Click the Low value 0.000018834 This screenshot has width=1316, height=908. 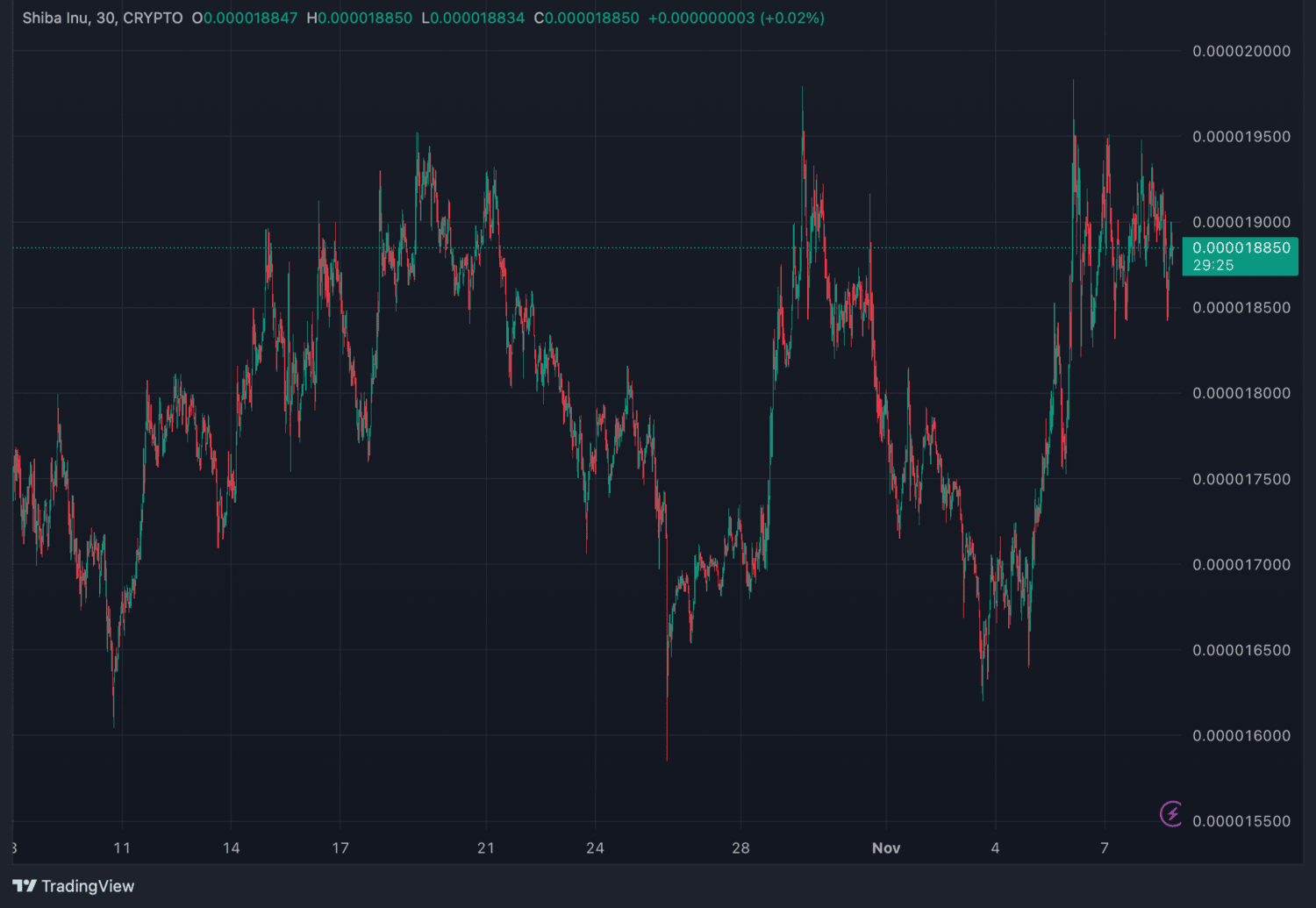point(477,18)
